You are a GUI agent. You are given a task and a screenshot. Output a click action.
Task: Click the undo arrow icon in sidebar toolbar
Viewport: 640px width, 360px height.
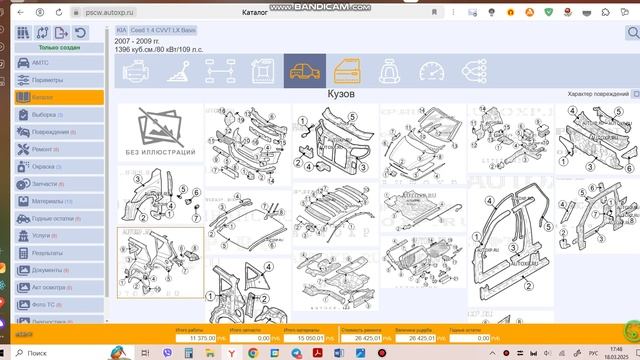[x=80, y=33]
